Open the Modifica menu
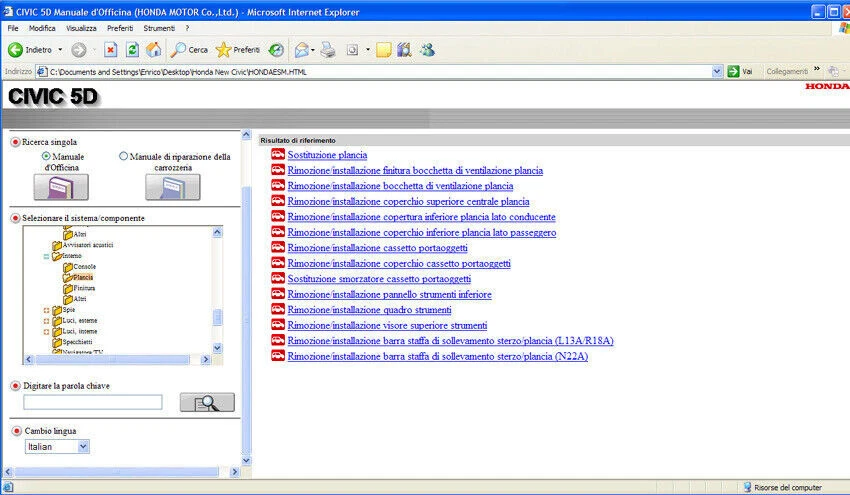The image size is (850, 495). click(42, 28)
